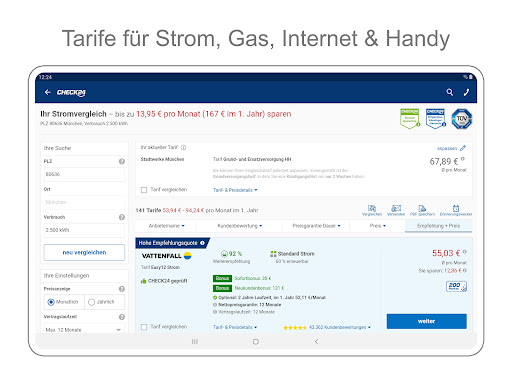
Task: Switch to the Empfehlung + Preis tab
Action: click(x=438, y=226)
